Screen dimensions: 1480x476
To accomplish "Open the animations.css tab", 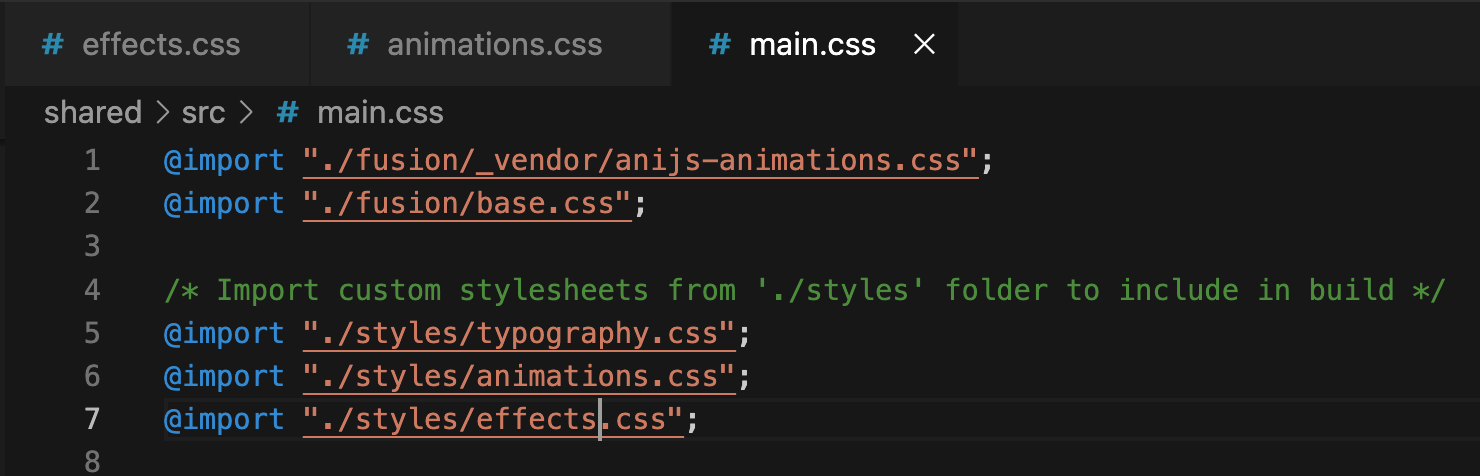I will pos(494,45).
